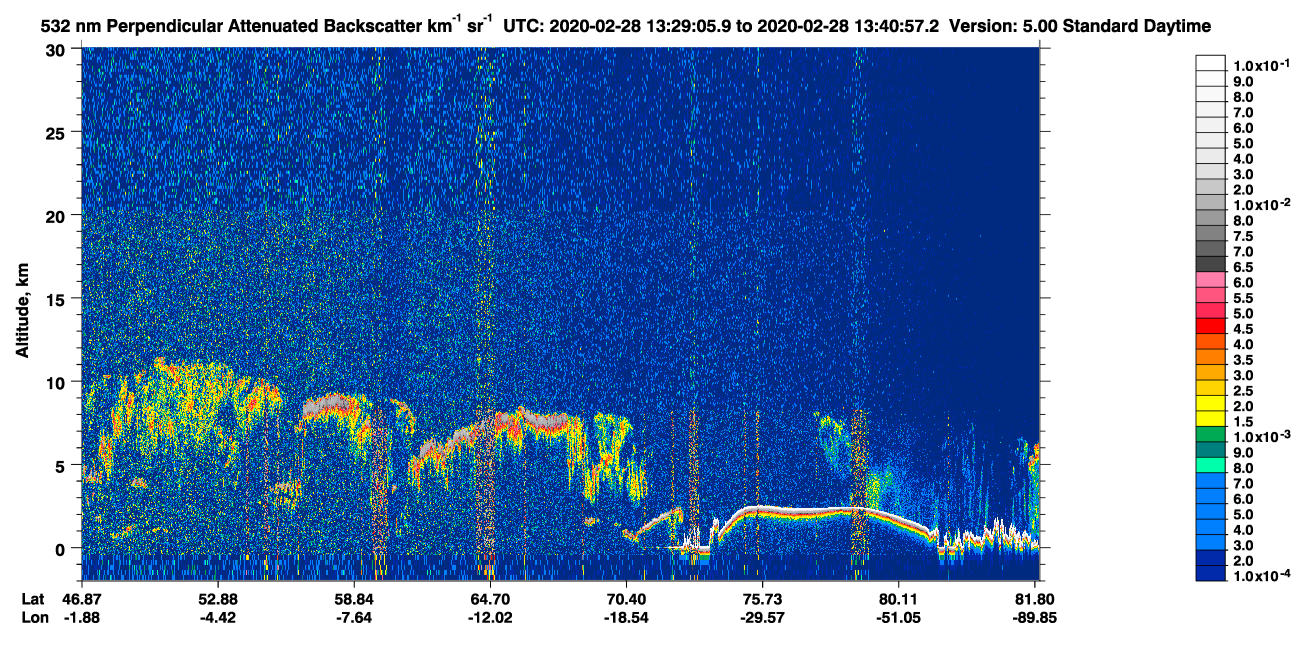Click the '6.5' colorbar label
Viewport: 1300px width, 667px height.
(1243, 267)
